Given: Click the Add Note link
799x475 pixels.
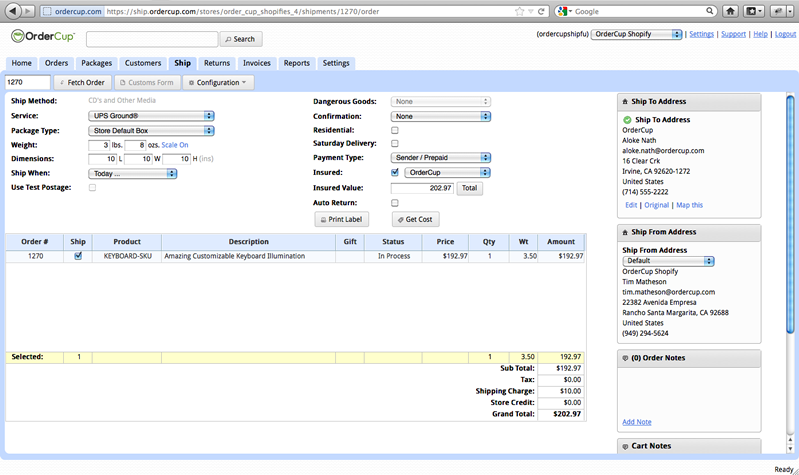Looking at the screenshot, I should [x=636, y=422].
